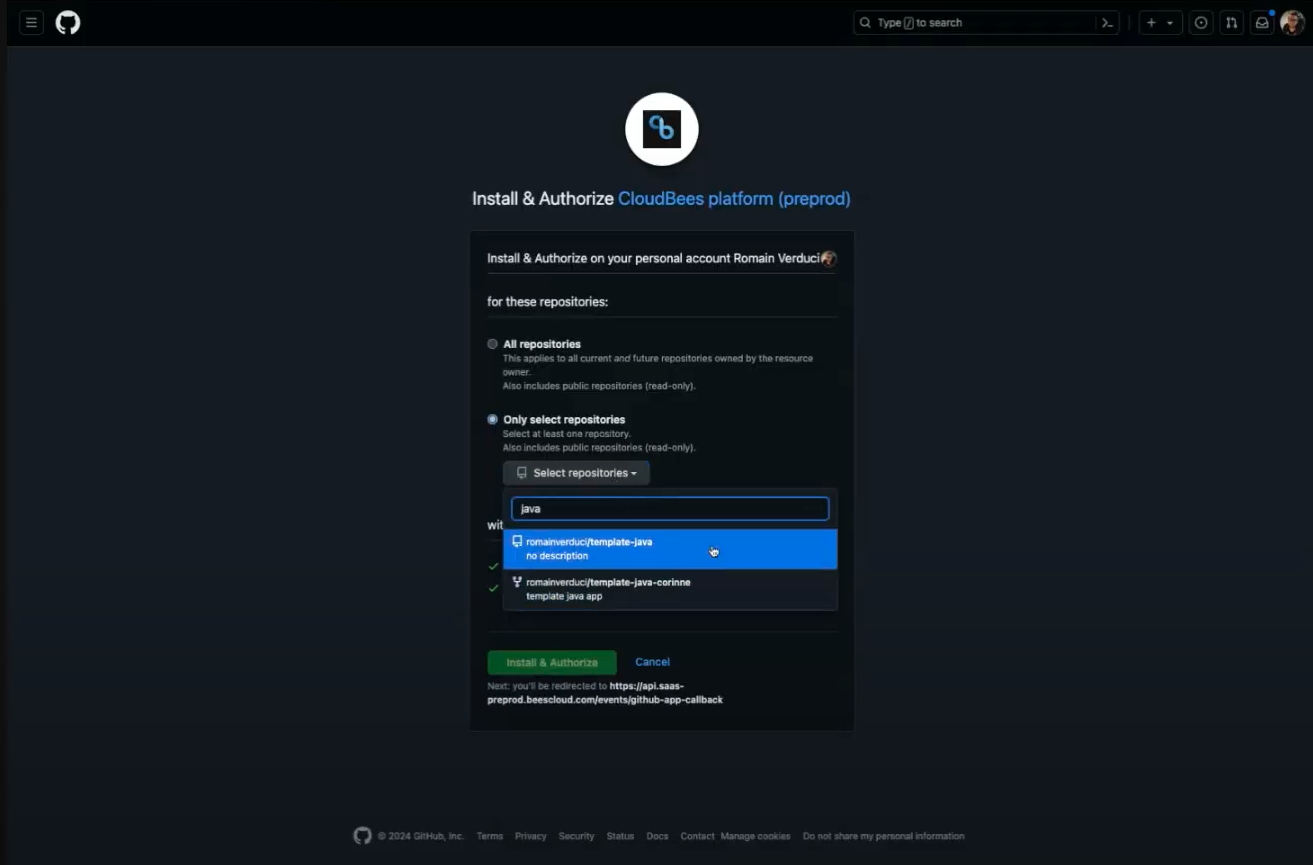The height and width of the screenshot is (865, 1313).
Task: Open the GitHub home via the Octocat logo
Action: tap(66, 22)
